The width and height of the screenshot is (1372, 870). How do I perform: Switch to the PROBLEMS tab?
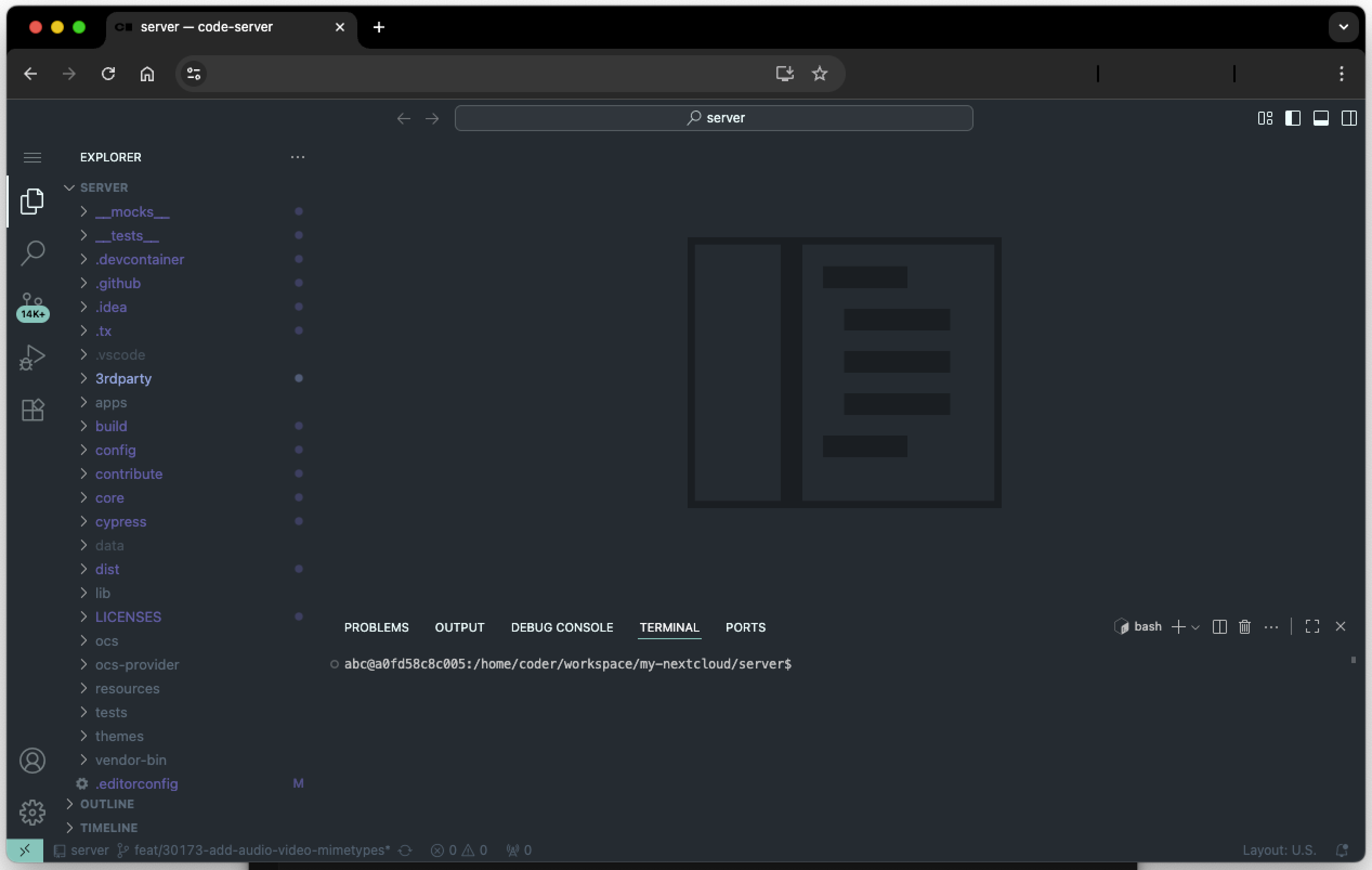(x=376, y=627)
